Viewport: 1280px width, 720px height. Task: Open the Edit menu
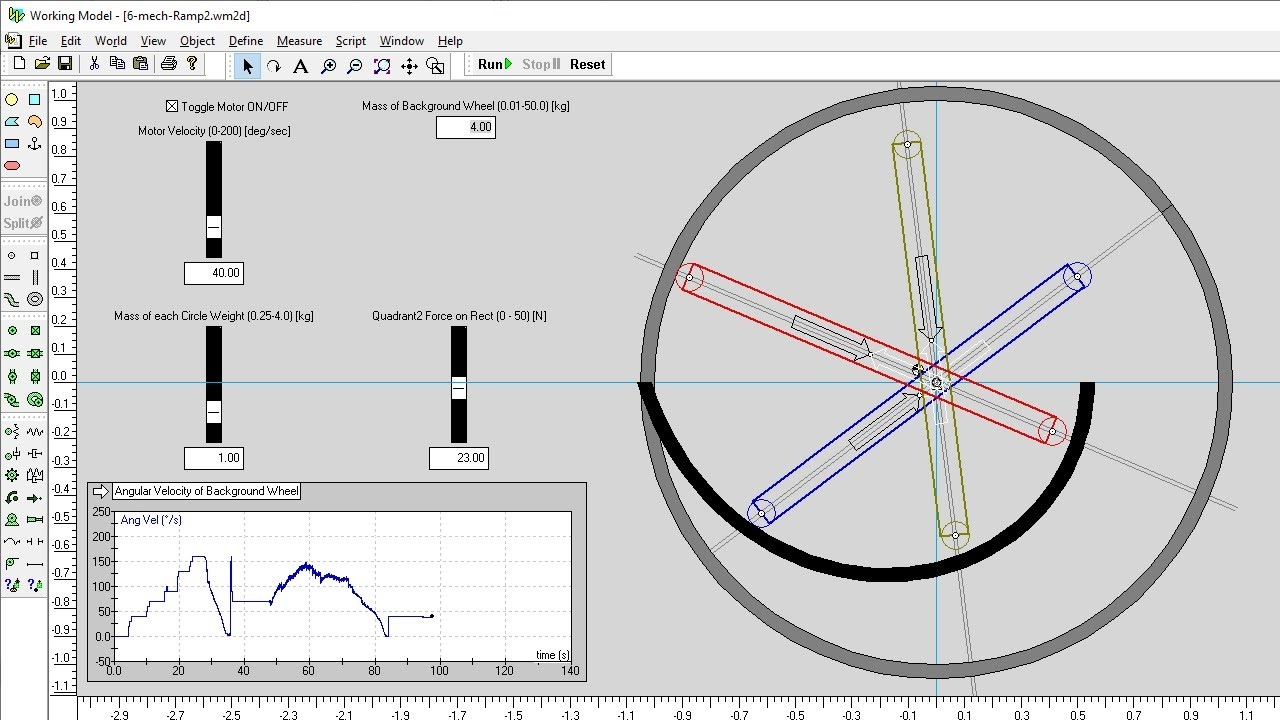click(x=71, y=41)
